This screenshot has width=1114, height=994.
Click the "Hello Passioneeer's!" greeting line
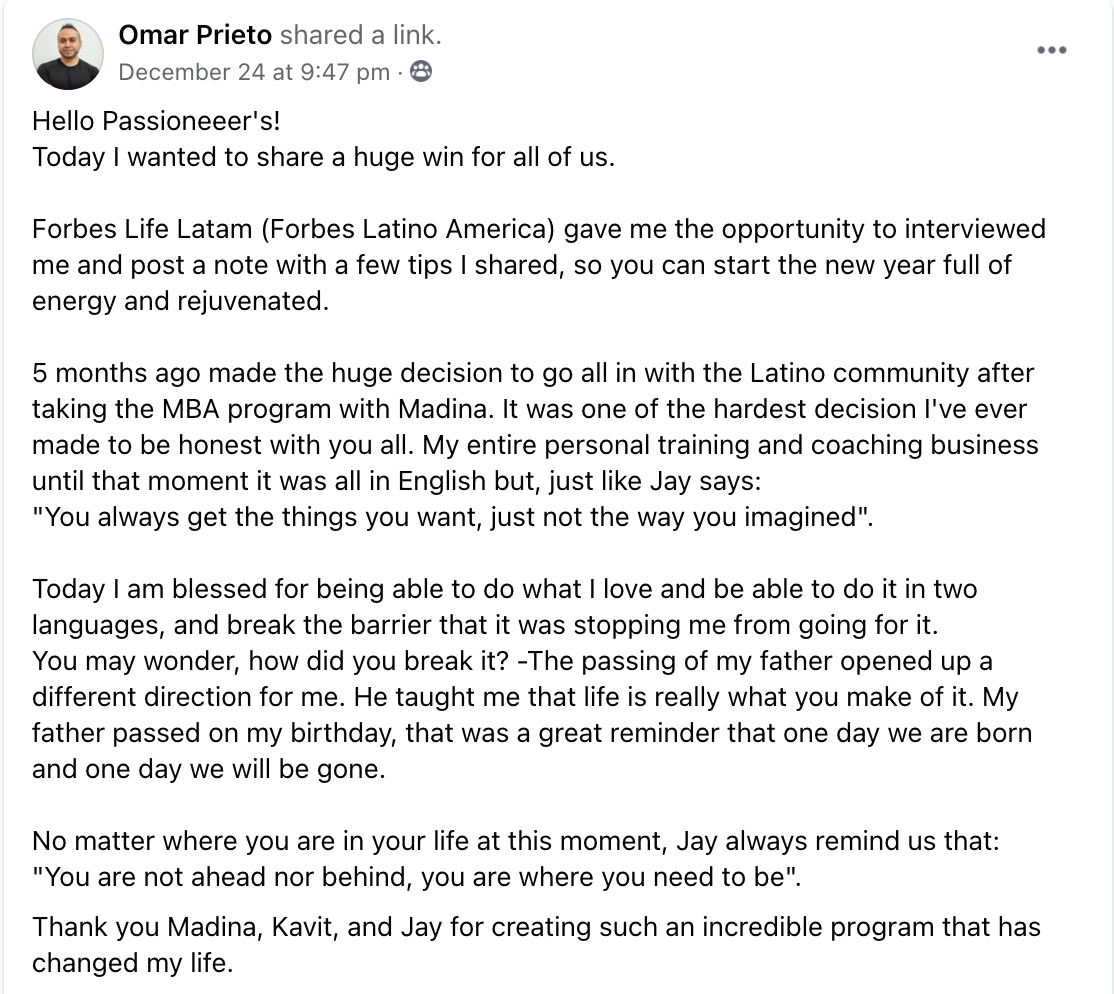click(157, 121)
